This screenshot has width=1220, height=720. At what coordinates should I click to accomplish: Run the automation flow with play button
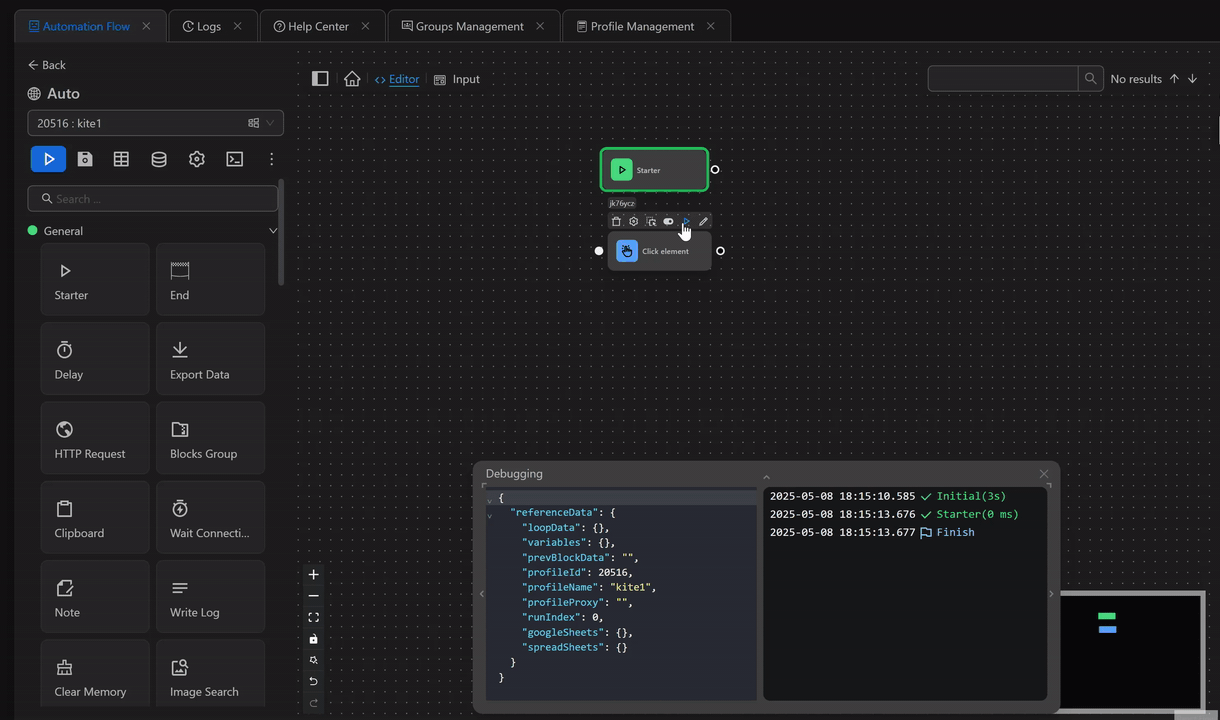(x=48, y=159)
